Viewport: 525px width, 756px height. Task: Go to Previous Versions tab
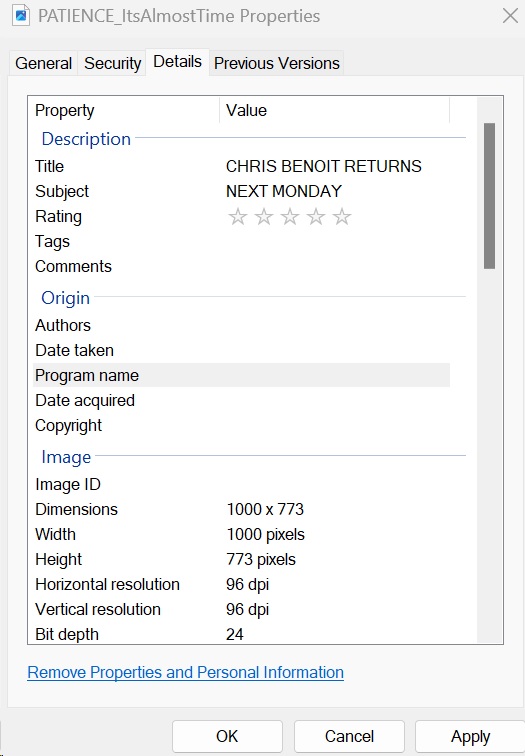click(277, 63)
